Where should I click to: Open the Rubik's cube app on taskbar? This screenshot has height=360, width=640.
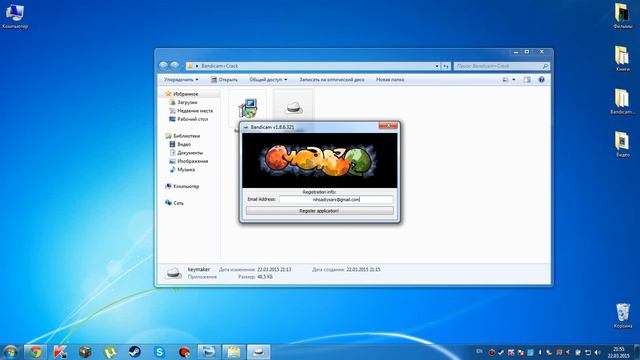pos(85,352)
